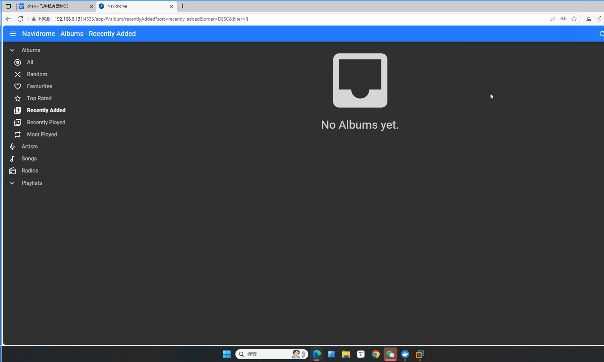
Task: Click the browser address bar URL
Action: click(x=152, y=19)
